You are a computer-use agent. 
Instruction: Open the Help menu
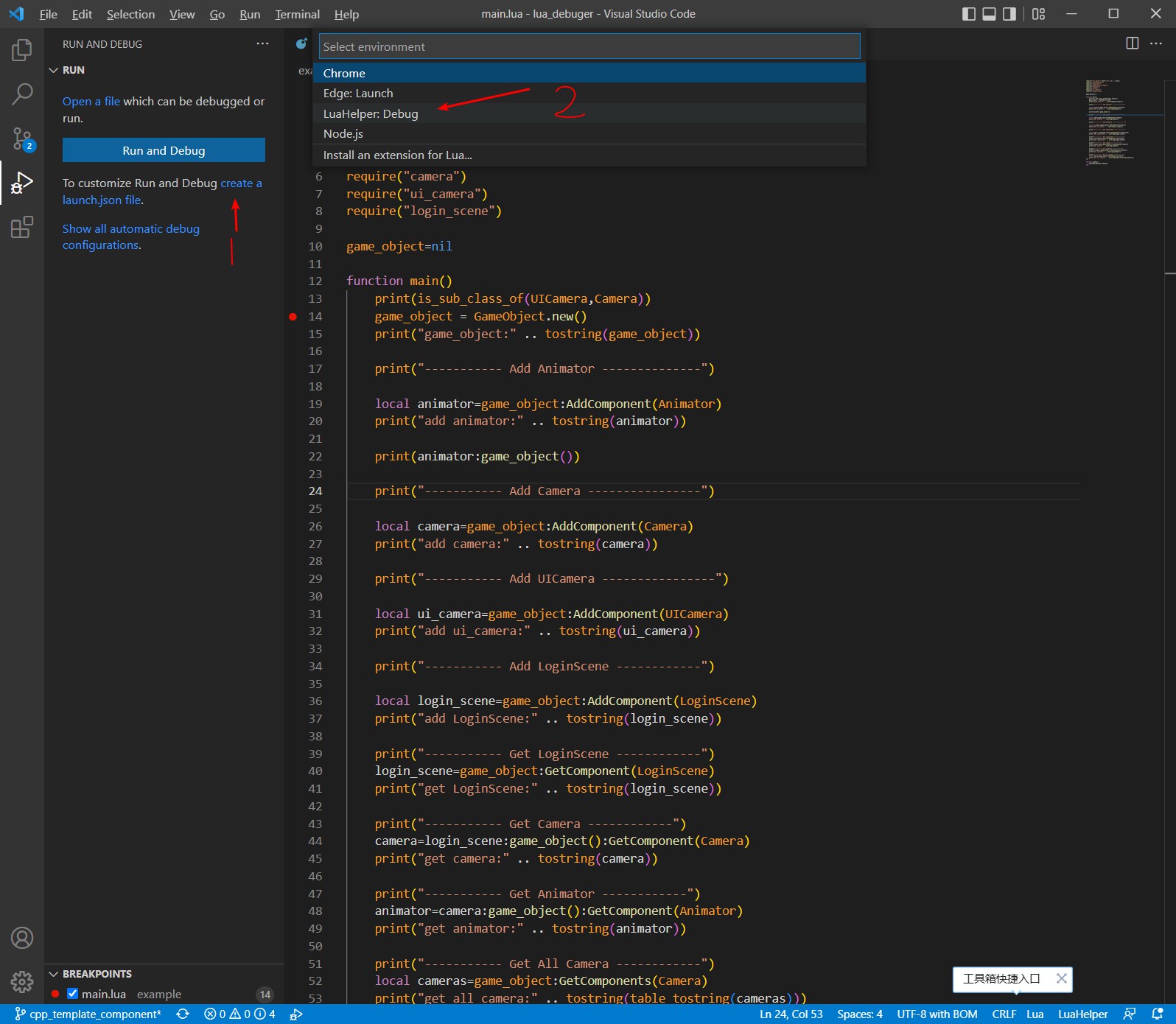point(346,14)
